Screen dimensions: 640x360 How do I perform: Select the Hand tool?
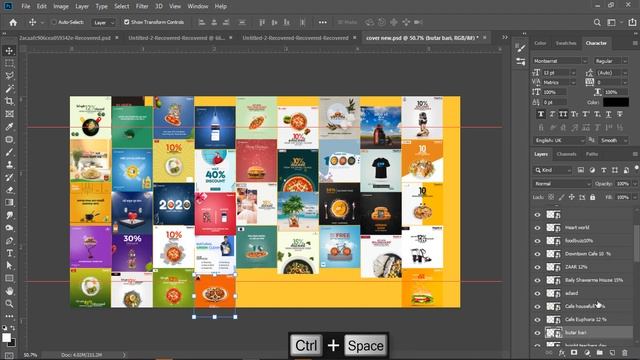[9, 291]
